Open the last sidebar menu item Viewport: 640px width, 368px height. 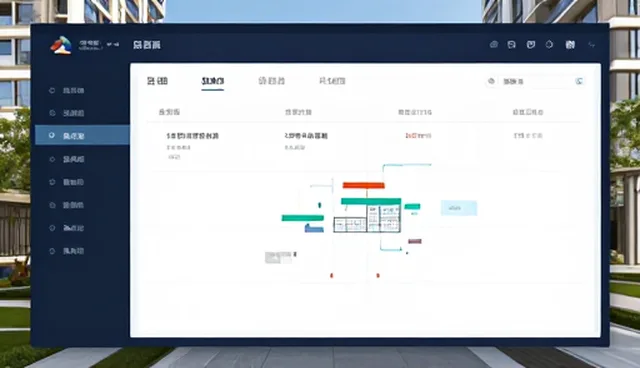coord(73,251)
